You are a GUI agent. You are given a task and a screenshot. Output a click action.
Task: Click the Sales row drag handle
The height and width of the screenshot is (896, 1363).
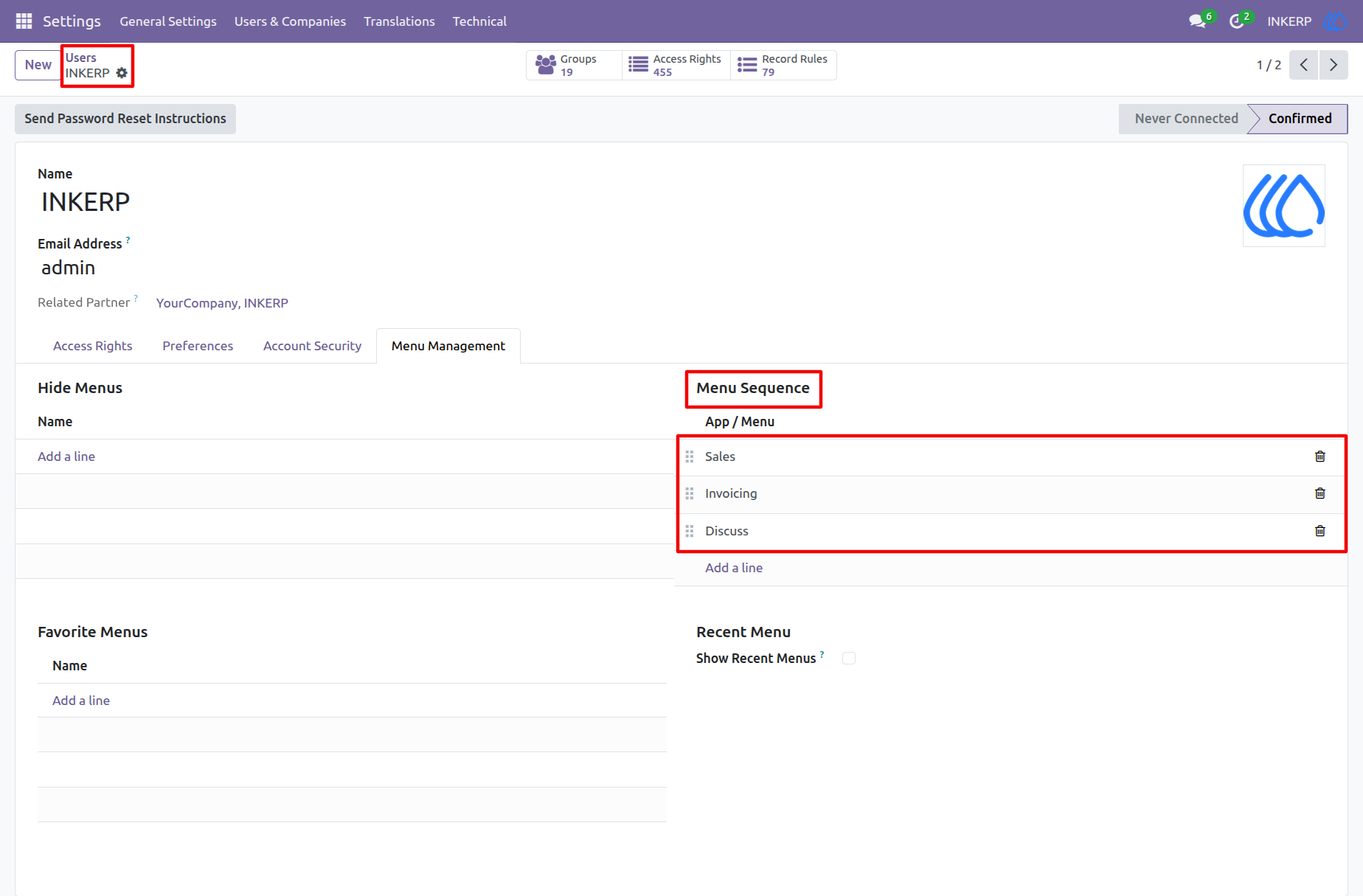pyautogui.click(x=690, y=456)
